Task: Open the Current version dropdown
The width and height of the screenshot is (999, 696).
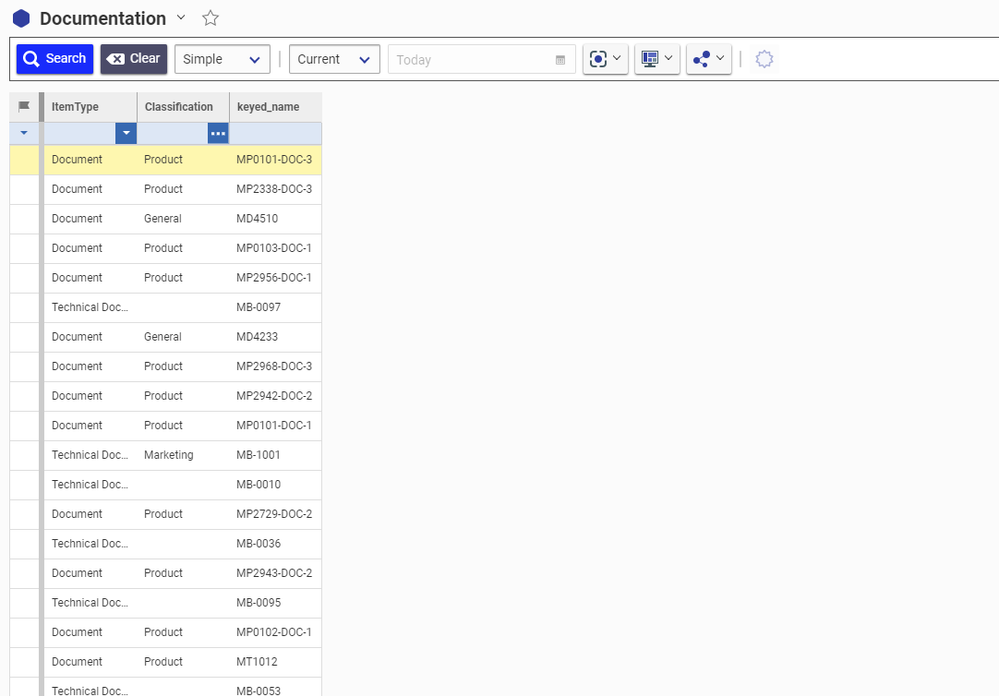Action: (334, 59)
